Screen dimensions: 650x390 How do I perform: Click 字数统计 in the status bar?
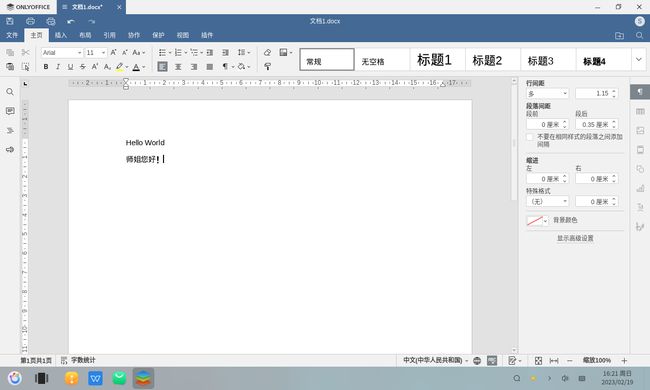[x=78, y=361]
